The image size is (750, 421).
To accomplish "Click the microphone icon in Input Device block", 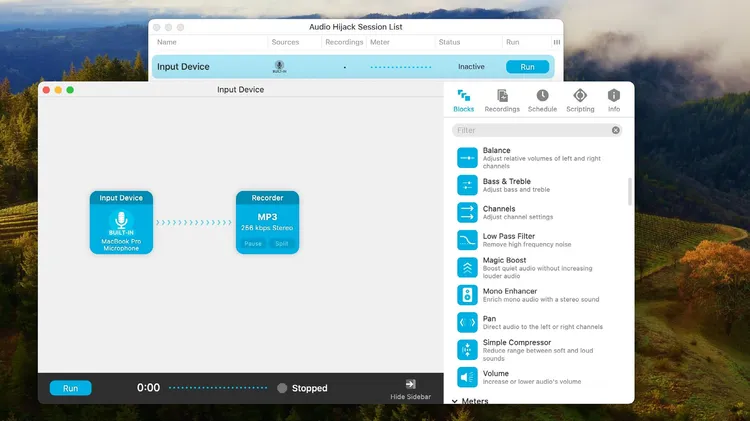I will [x=121, y=220].
